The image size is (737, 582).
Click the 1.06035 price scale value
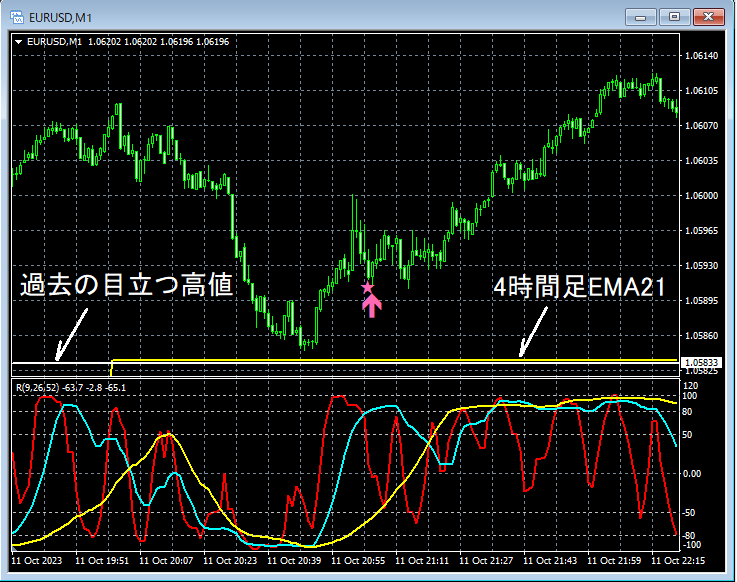tap(701, 161)
